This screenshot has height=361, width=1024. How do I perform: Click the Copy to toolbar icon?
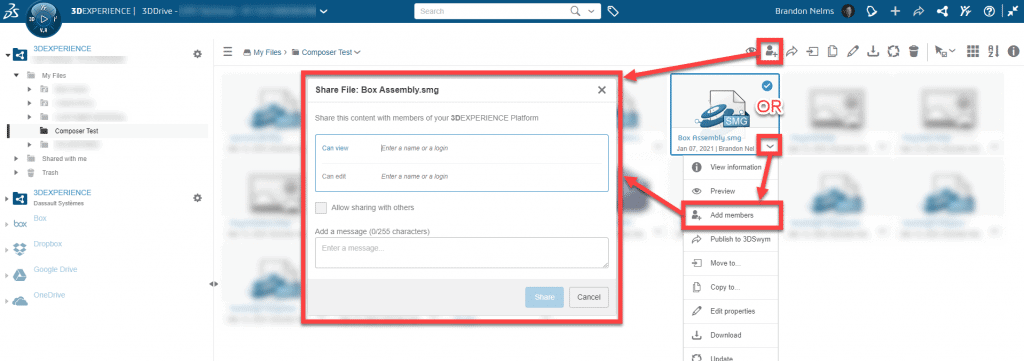[x=833, y=52]
